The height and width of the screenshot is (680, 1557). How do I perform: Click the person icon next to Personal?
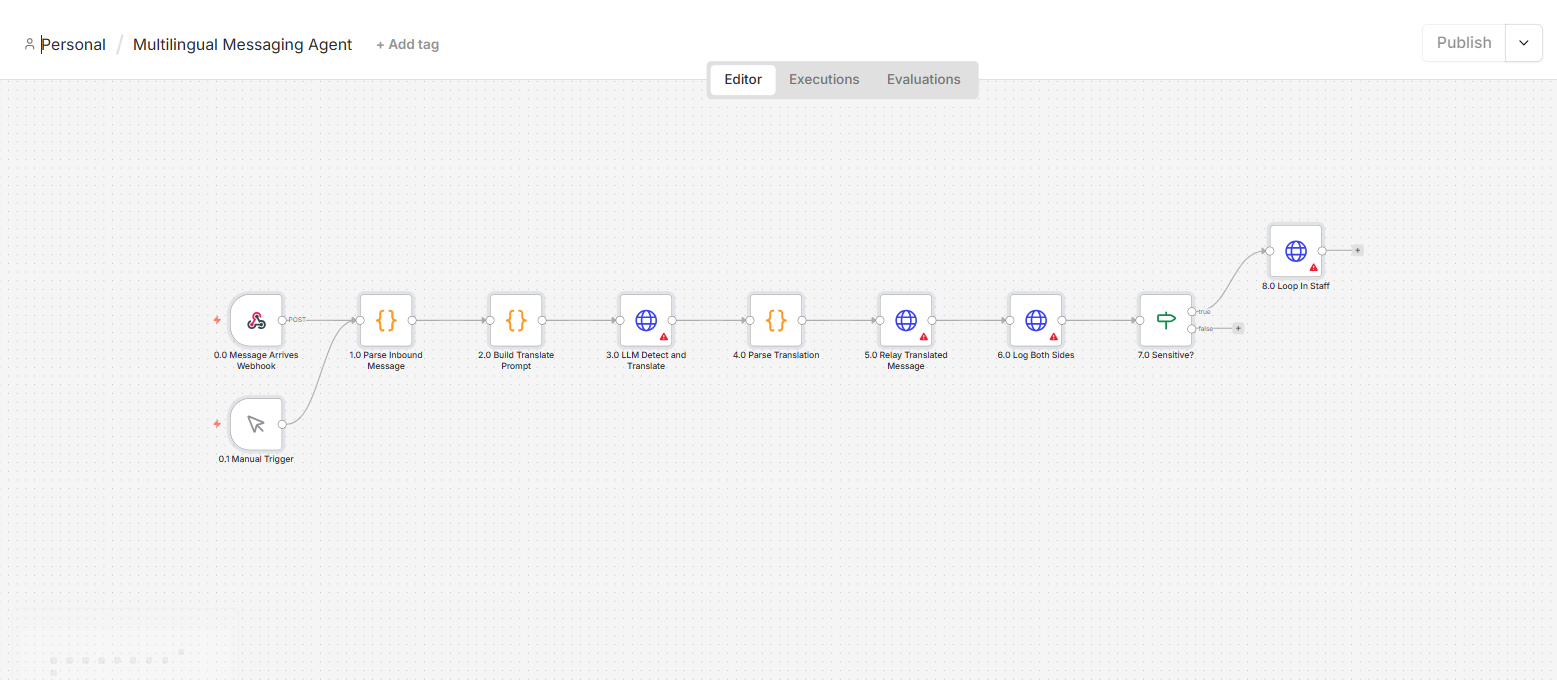(30, 44)
